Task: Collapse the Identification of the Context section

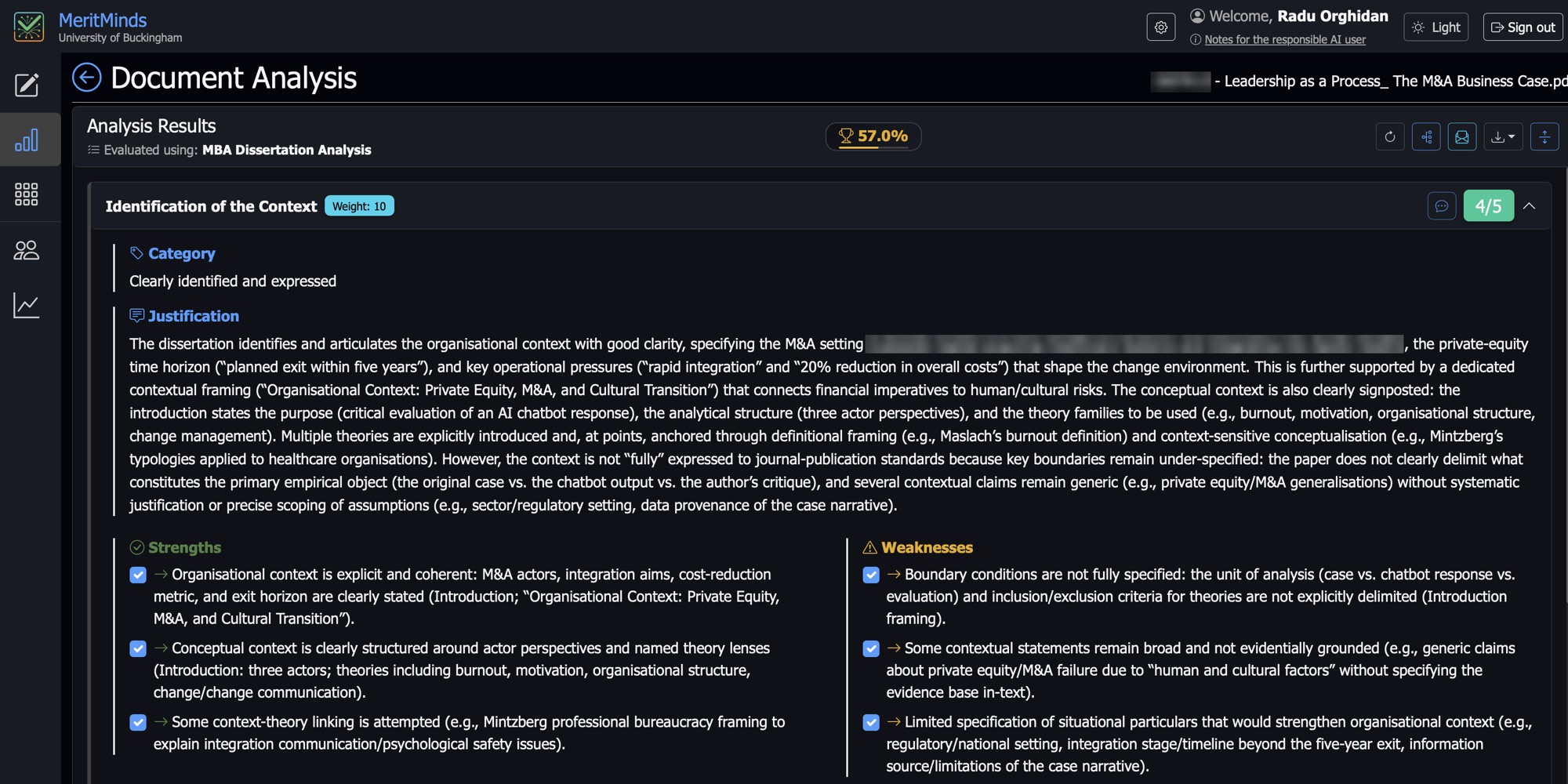Action: point(1530,206)
